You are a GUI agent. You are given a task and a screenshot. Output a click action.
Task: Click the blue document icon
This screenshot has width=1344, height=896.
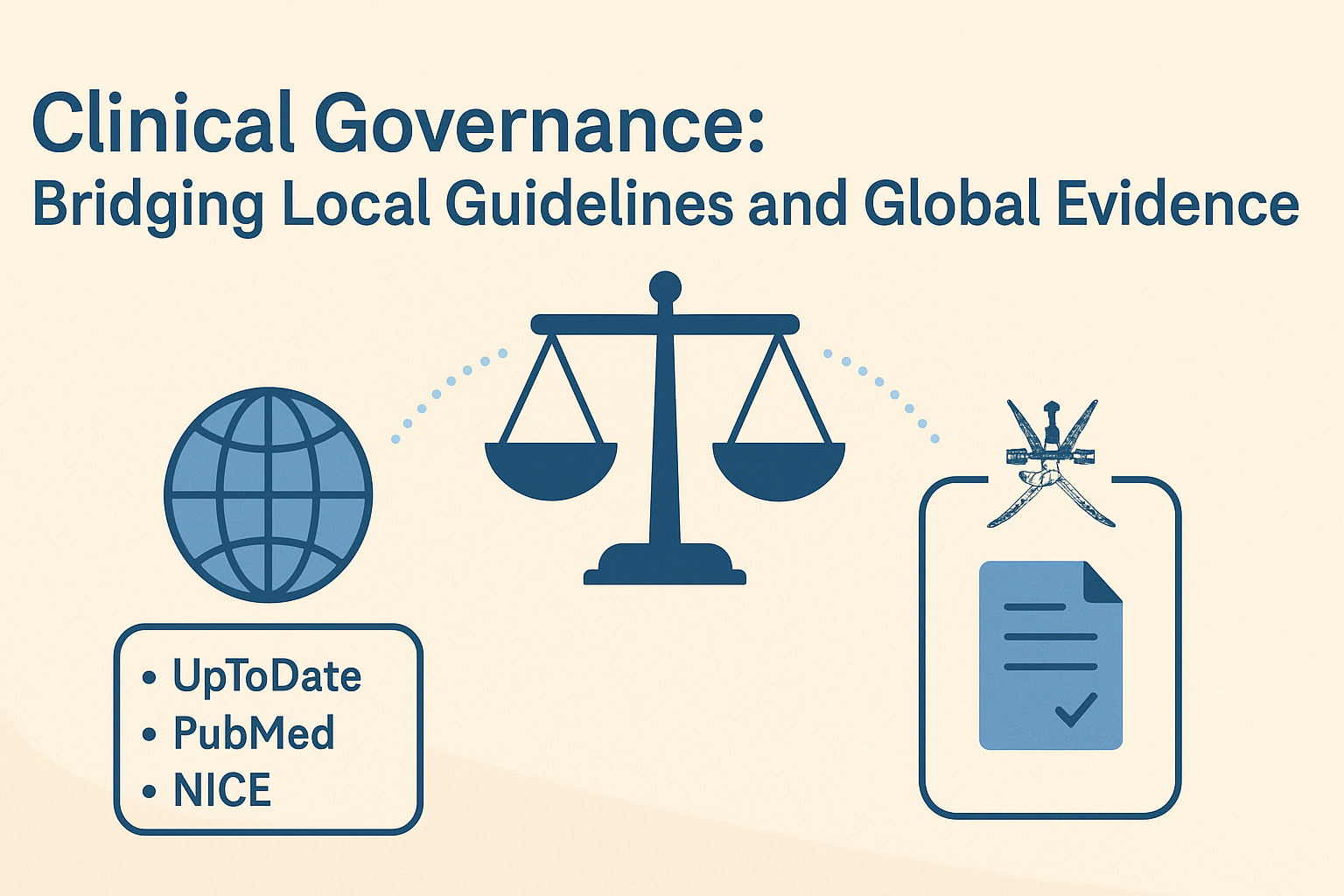click(x=1049, y=656)
